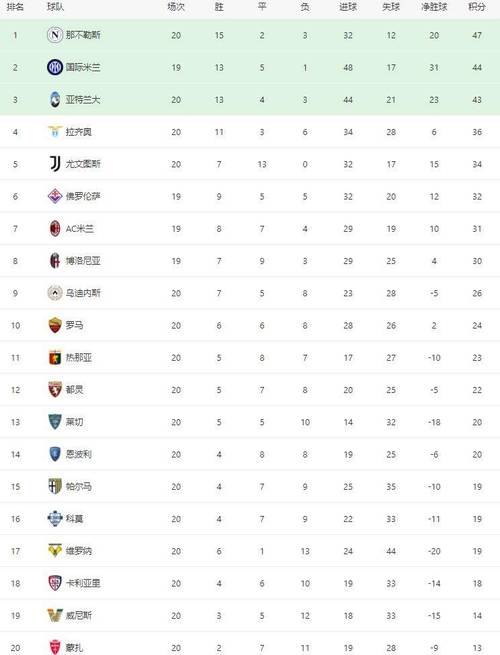500x655 pixels.
Task: Click the Inter Milan club crest
Action: (x=55, y=67)
